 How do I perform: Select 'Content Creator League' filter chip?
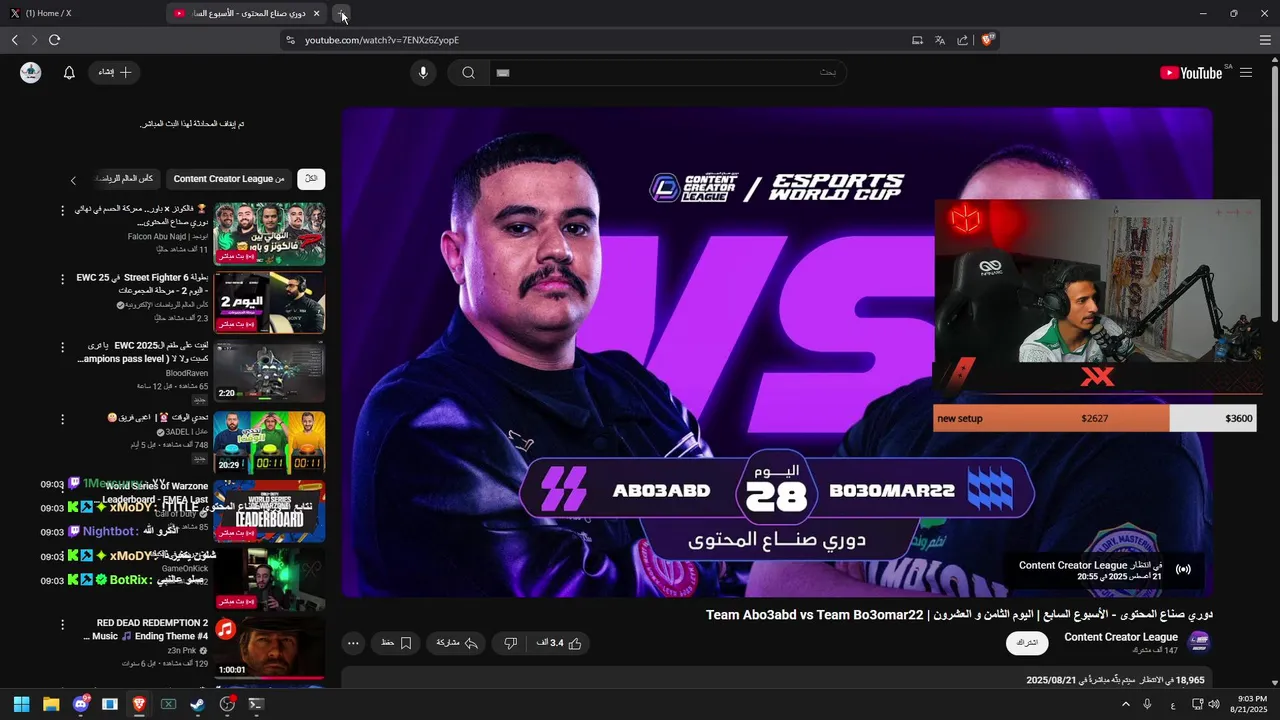[x=229, y=179]
